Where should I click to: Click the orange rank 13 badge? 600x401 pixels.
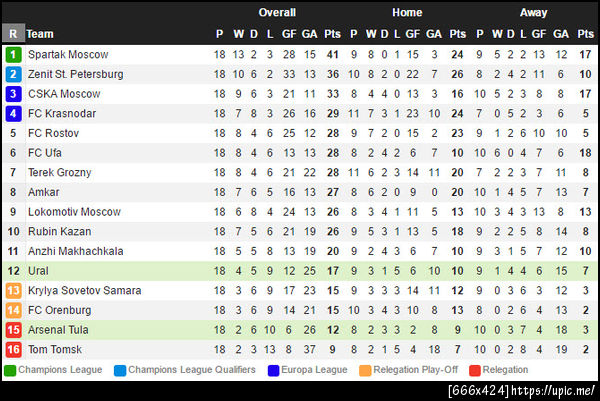point(13,290)
